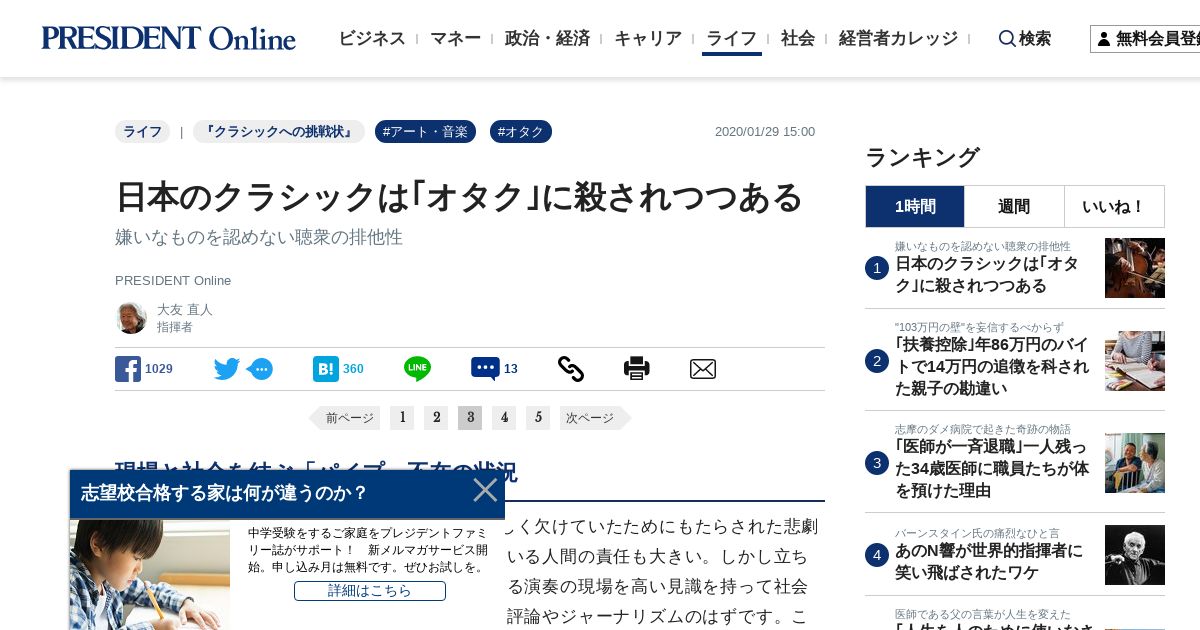
Task: Open ranking 1 日本のクラシック article
Action: [987, 275]
